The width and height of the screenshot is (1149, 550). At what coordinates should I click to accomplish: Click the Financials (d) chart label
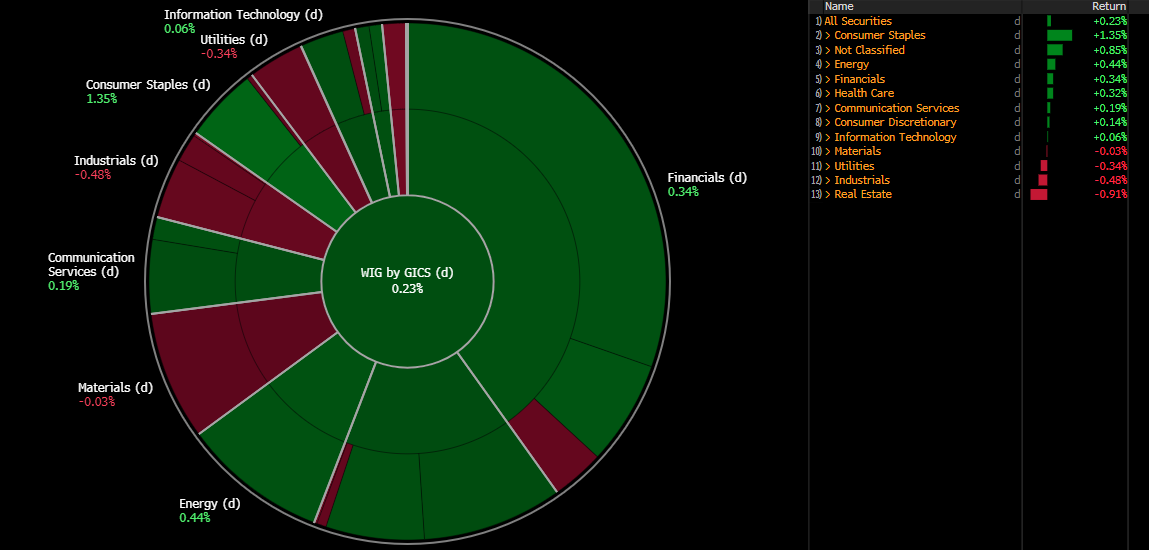[707, 177]
